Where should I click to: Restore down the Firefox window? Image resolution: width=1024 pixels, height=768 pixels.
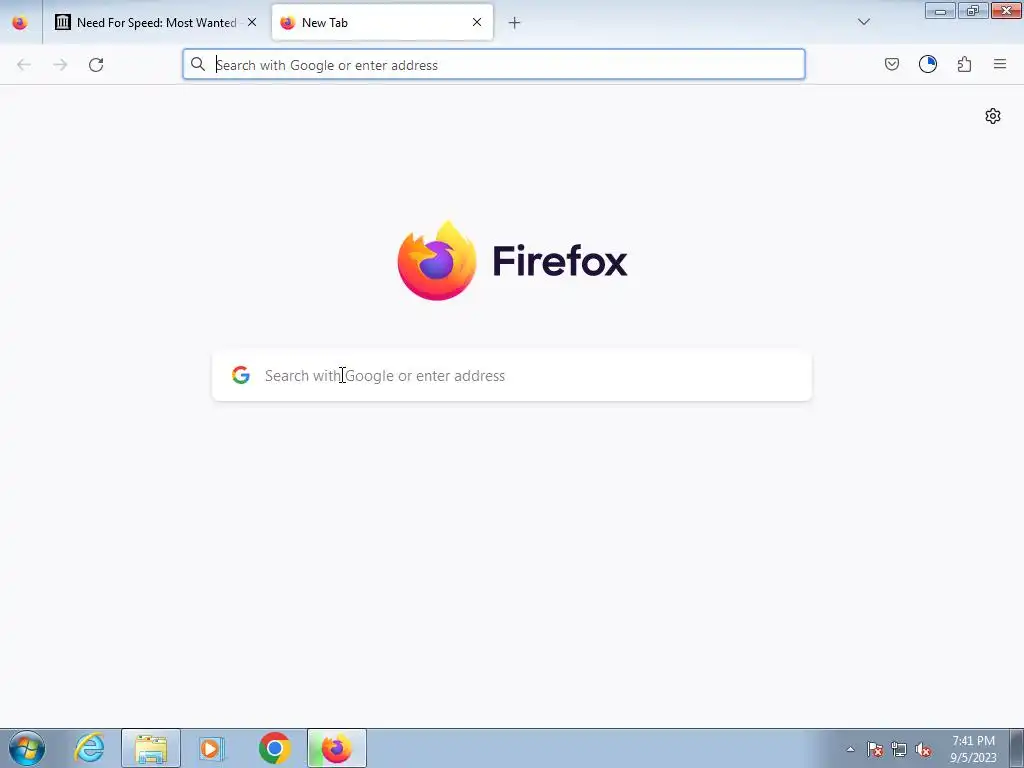coord(973,10)
